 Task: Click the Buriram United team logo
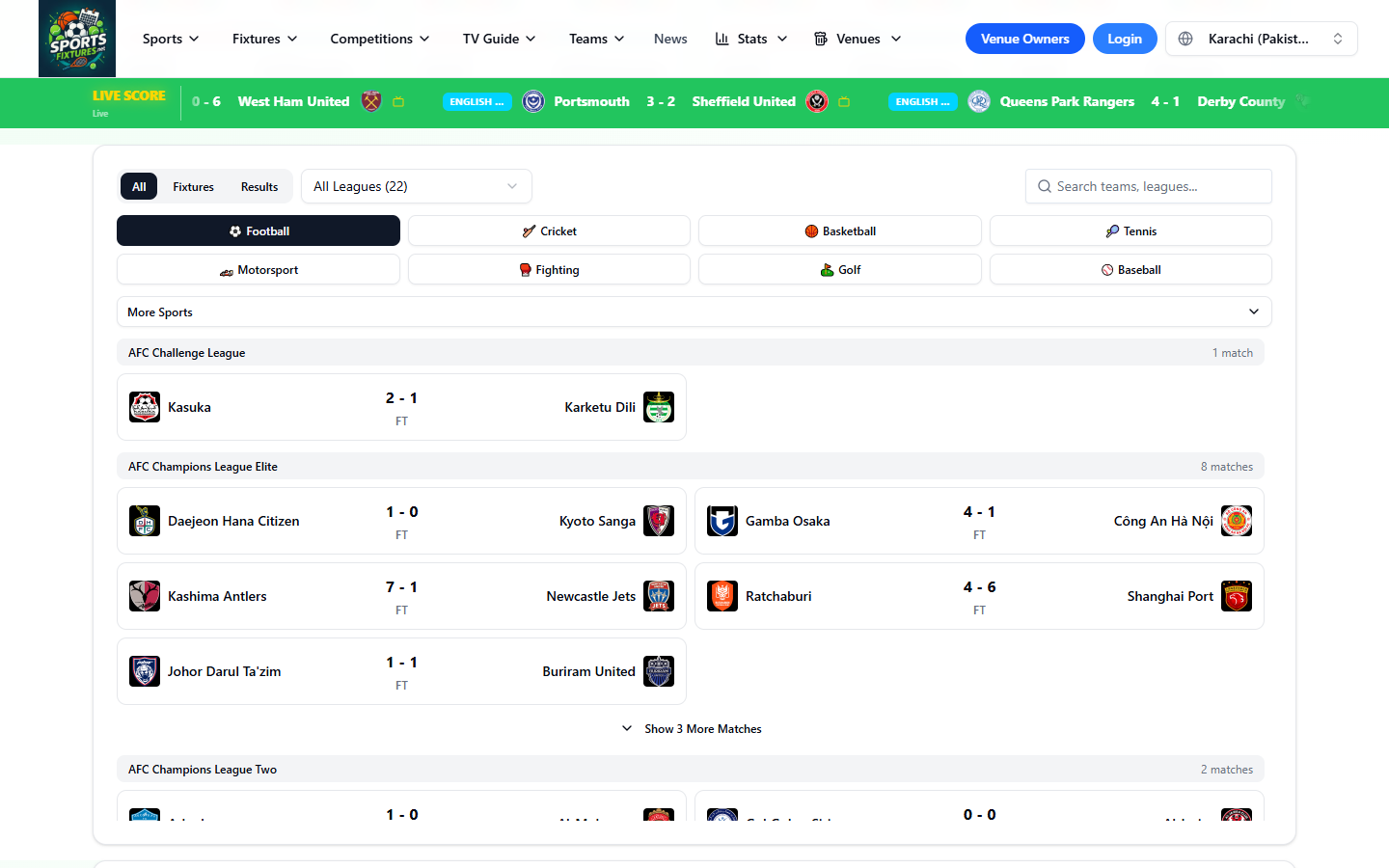(659, 671)
